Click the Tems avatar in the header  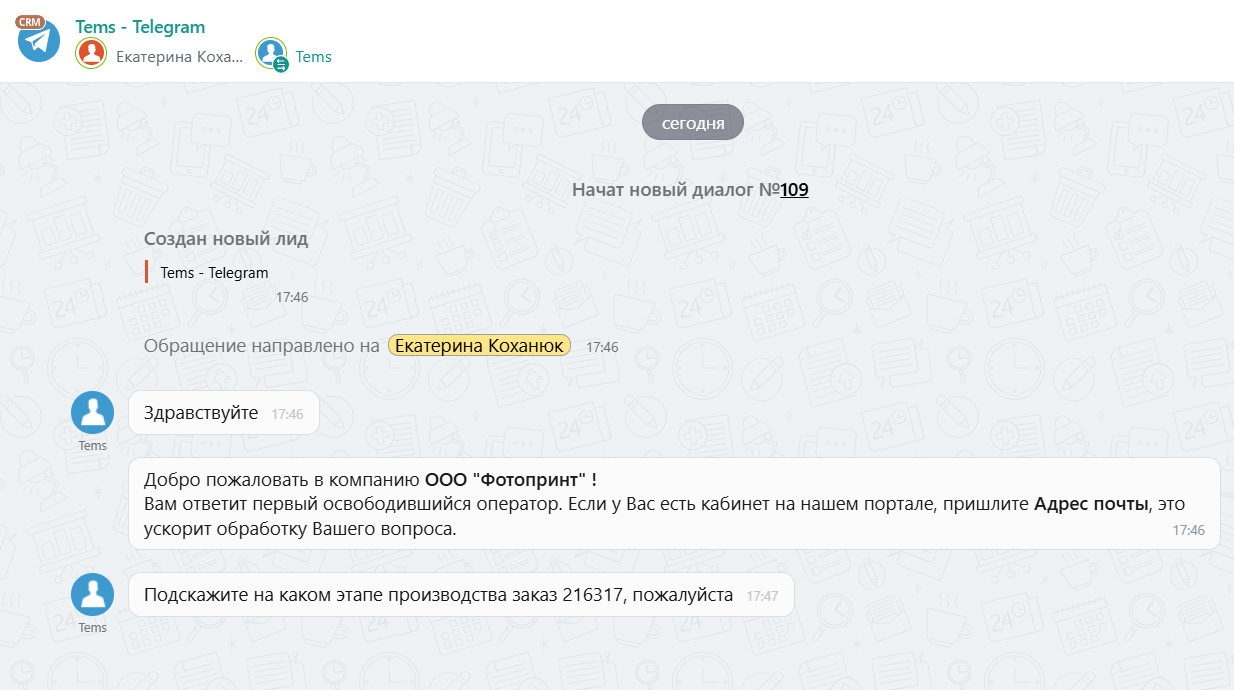[270, 53]
